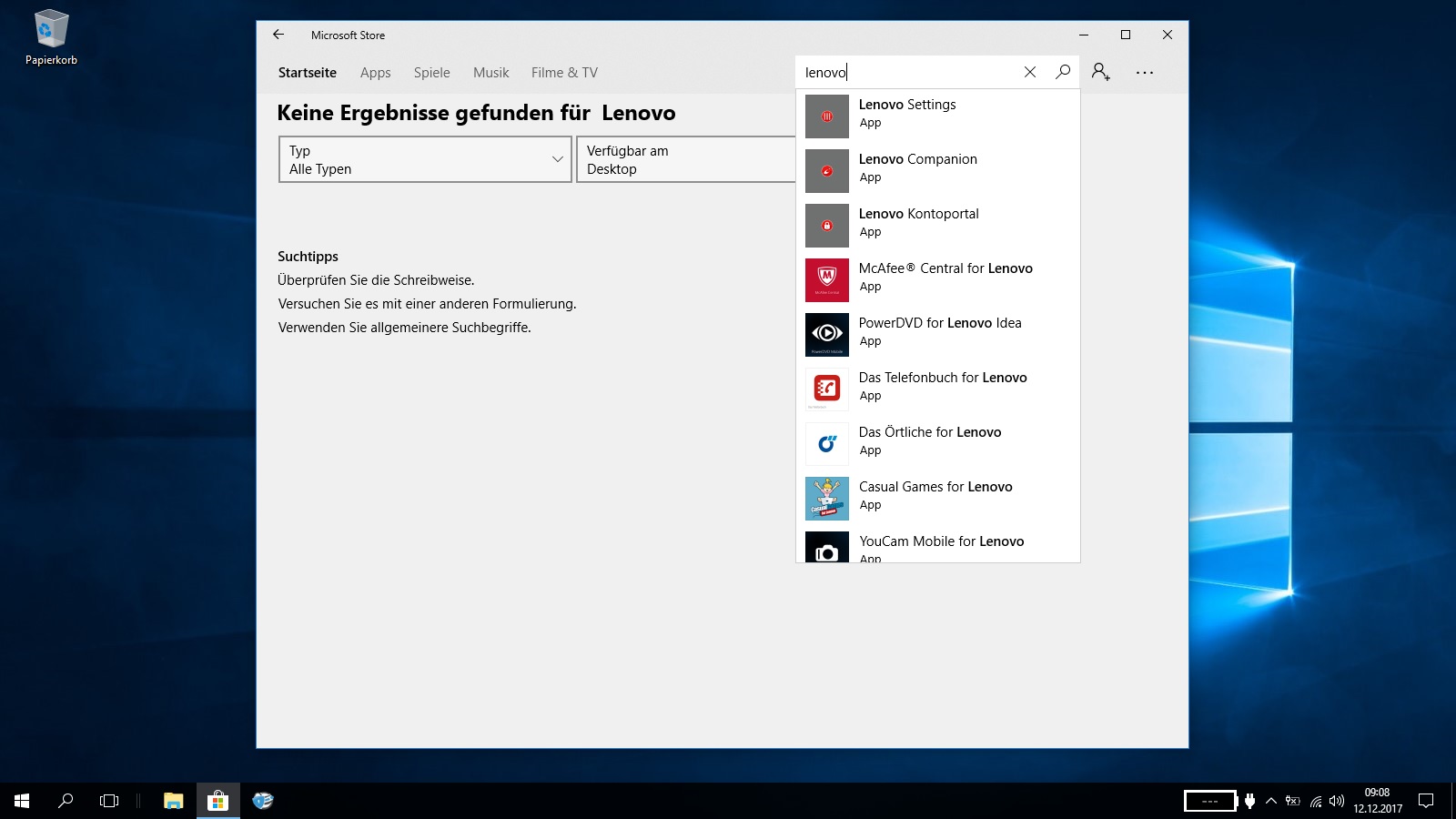
Task: Click the Suchtipps heading text
Action: [x=308, y=257]
